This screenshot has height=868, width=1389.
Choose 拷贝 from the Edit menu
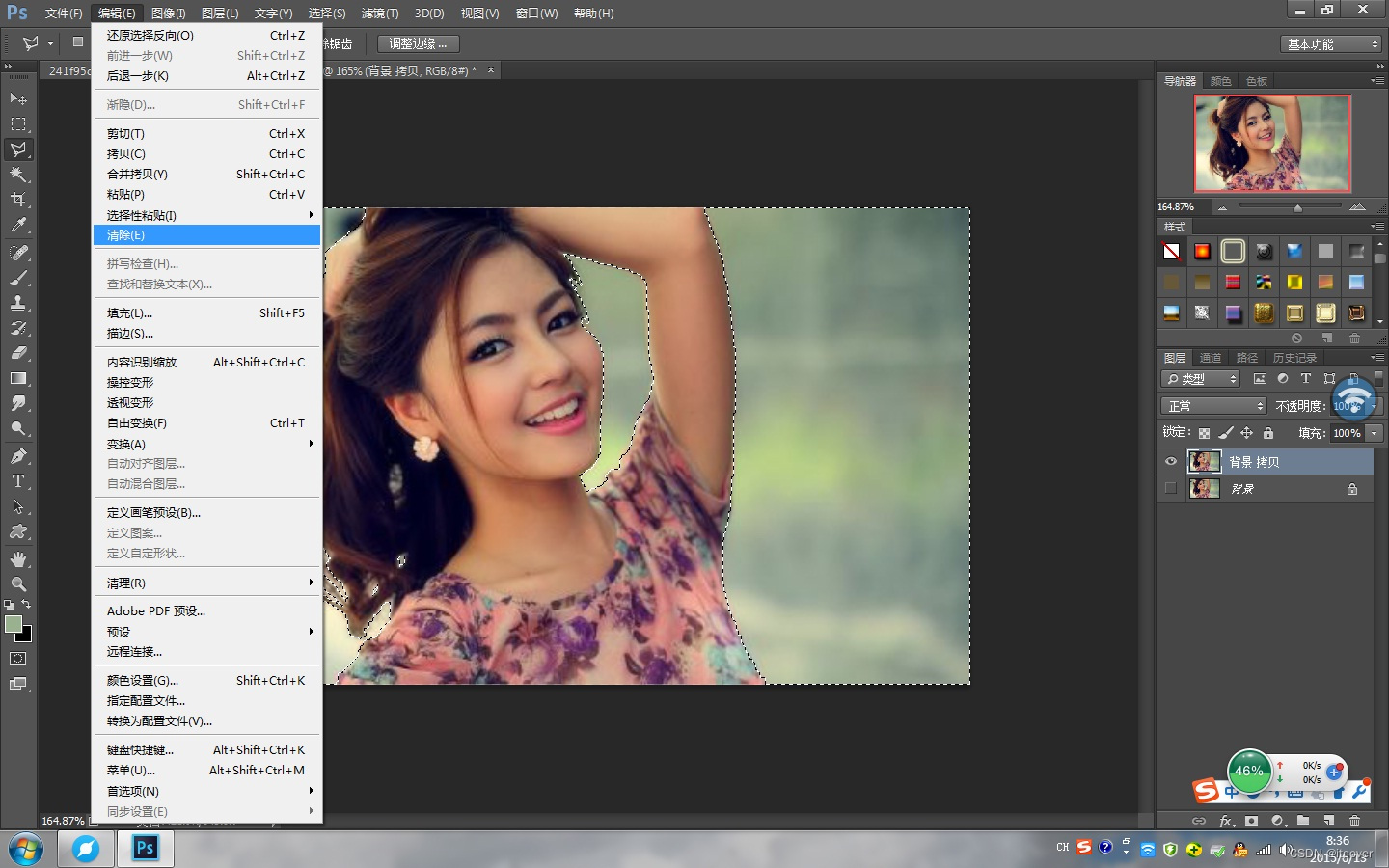pyautogui.click(x=206, y=153)
